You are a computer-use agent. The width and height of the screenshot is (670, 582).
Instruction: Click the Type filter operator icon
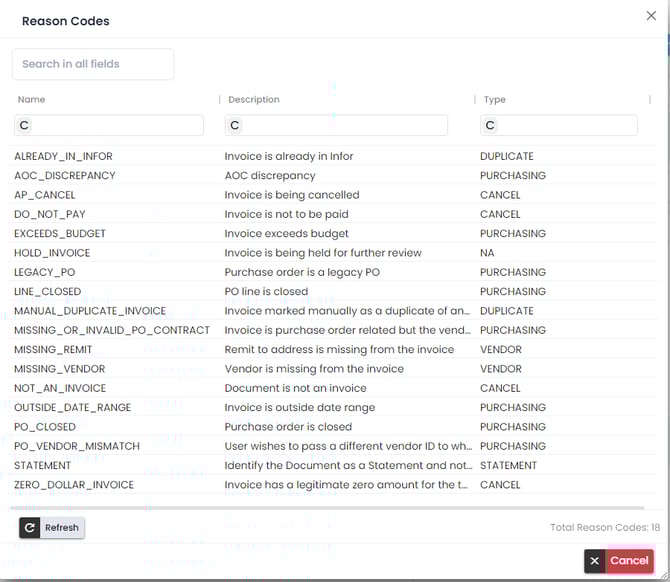pos(490,125)
